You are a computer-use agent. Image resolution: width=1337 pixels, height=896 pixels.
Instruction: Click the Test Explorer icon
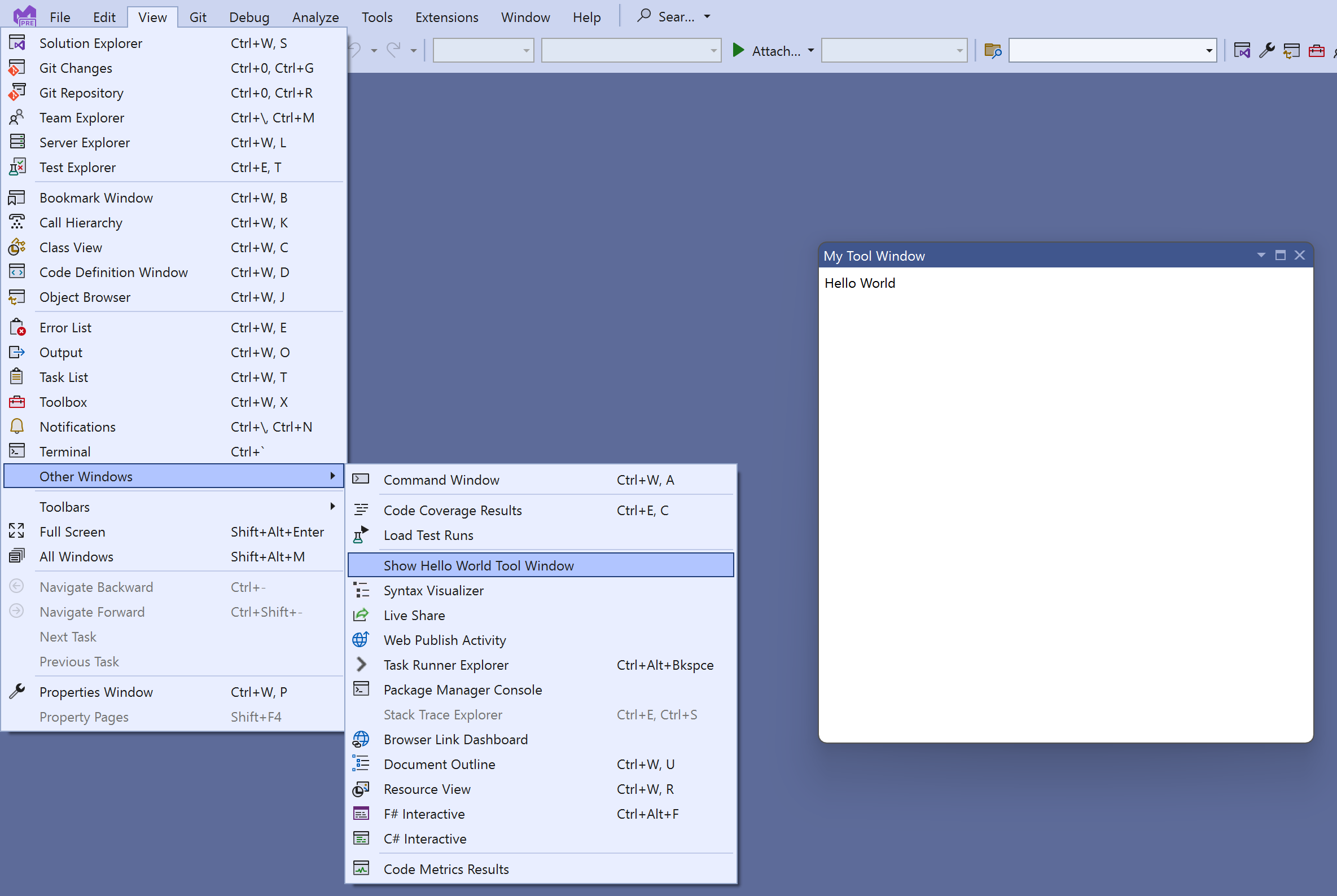pyautogui.click(x=18, y=167)
